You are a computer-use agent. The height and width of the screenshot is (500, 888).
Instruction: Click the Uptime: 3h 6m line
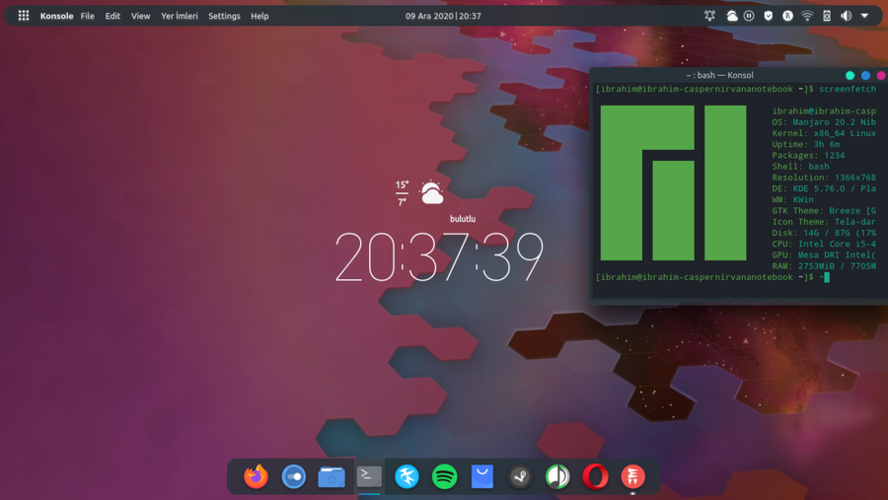click(x=806, y=144)
